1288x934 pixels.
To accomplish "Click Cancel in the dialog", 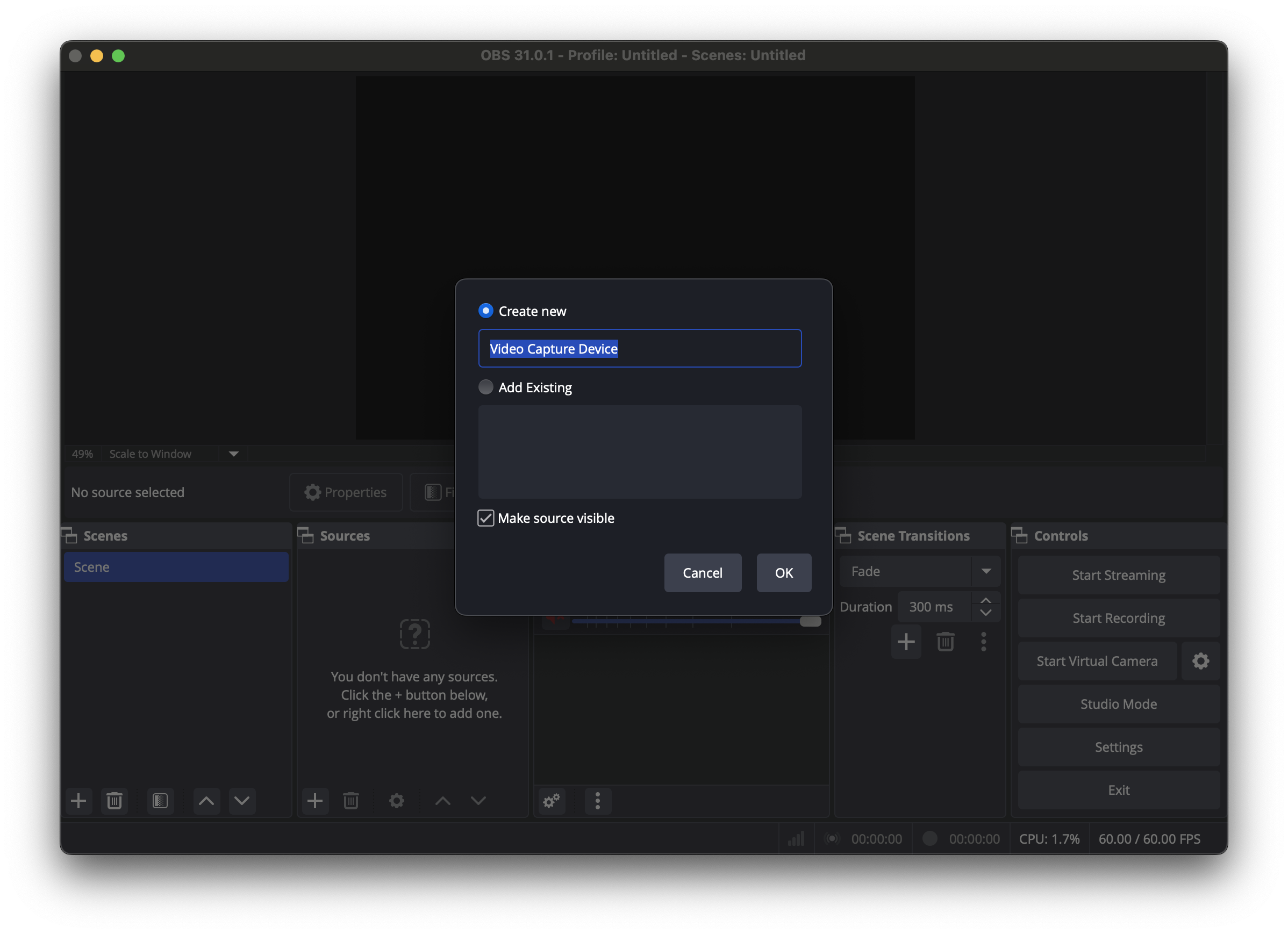I will click(x=703, y=573).
